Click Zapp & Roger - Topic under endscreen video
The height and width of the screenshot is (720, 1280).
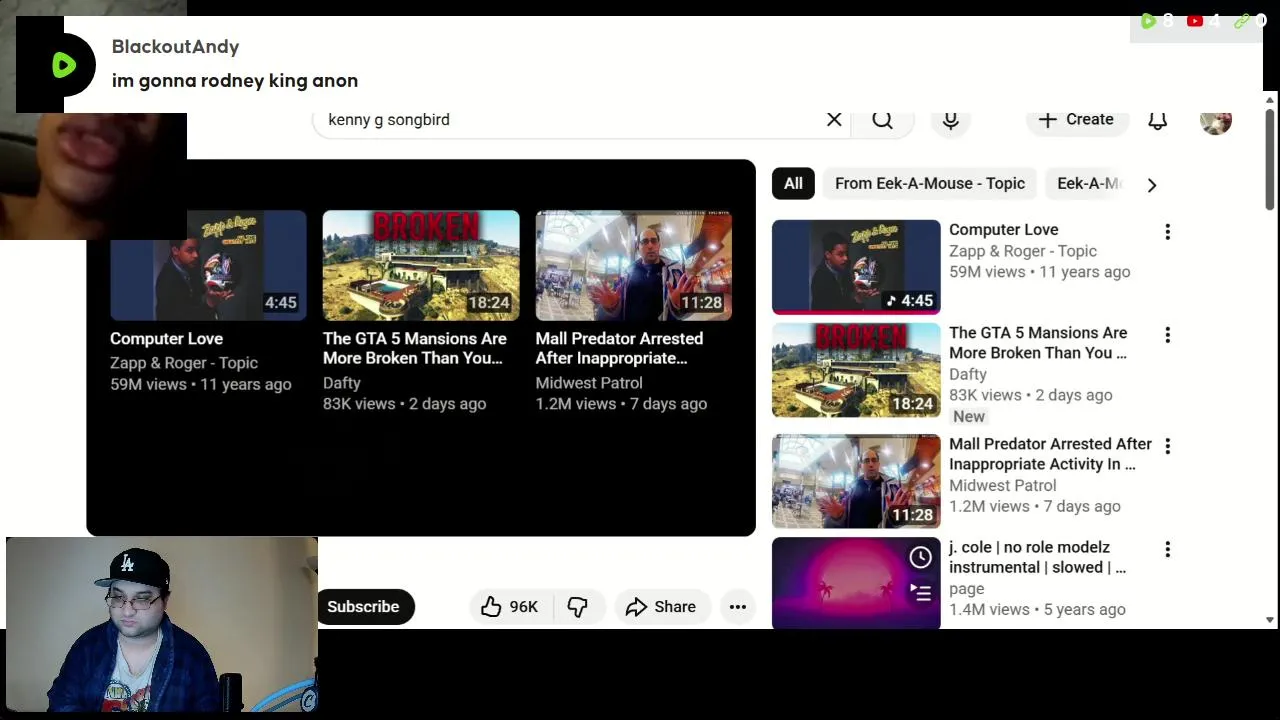184,363
